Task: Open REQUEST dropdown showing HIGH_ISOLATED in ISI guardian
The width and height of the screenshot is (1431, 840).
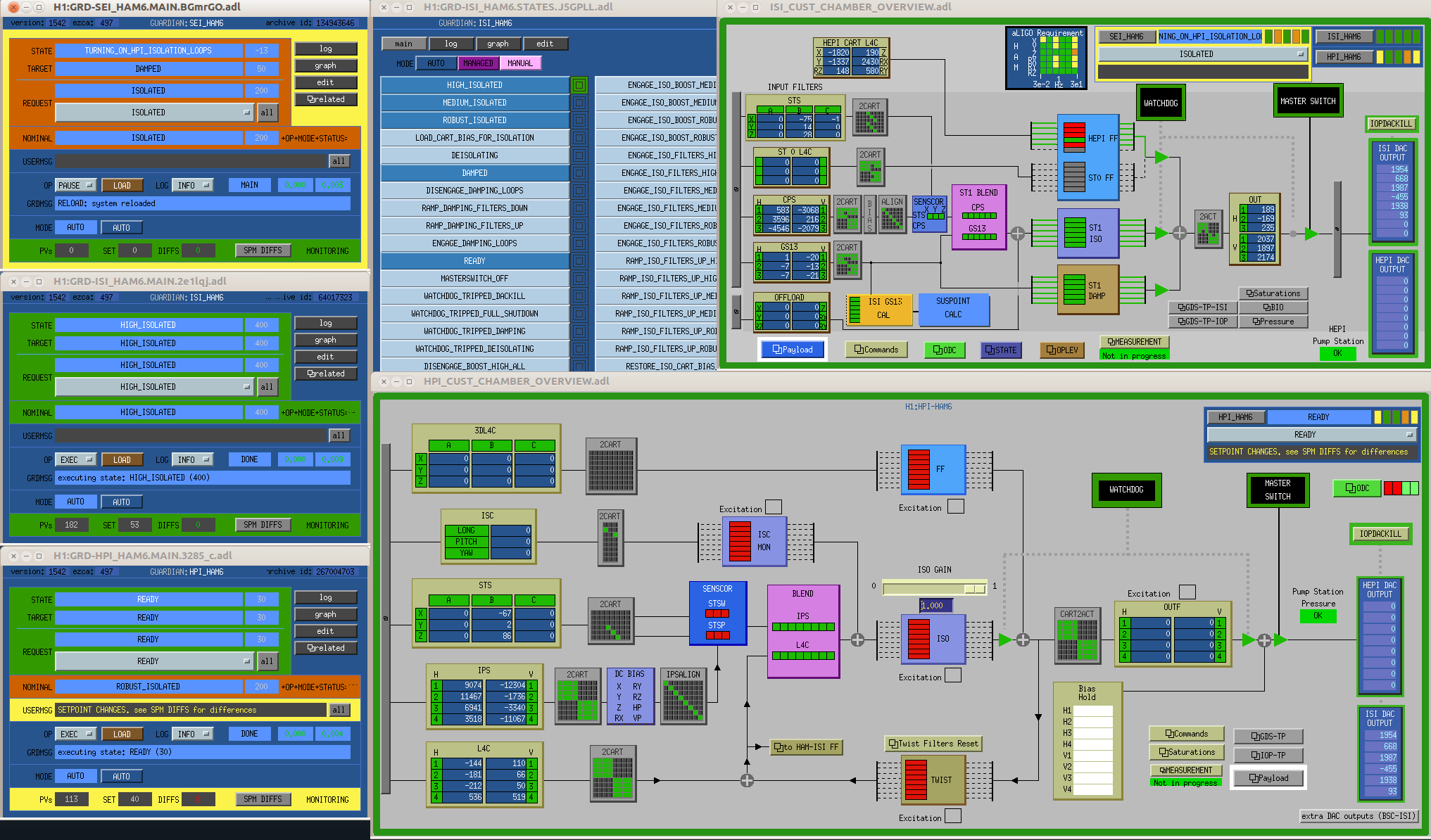Action: [154, 387]
